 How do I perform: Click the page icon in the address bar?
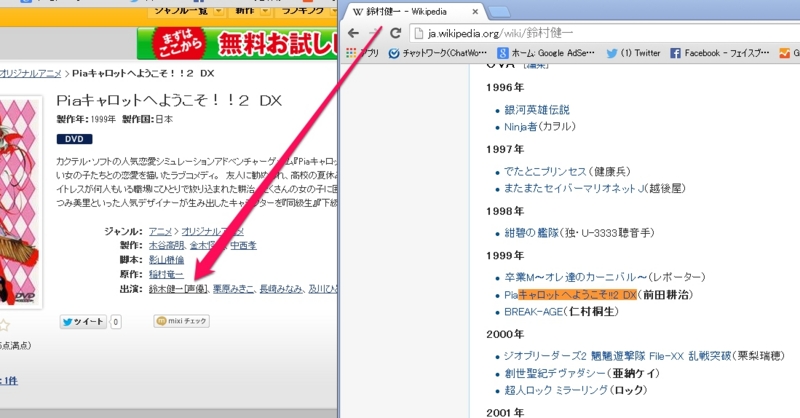418,34
